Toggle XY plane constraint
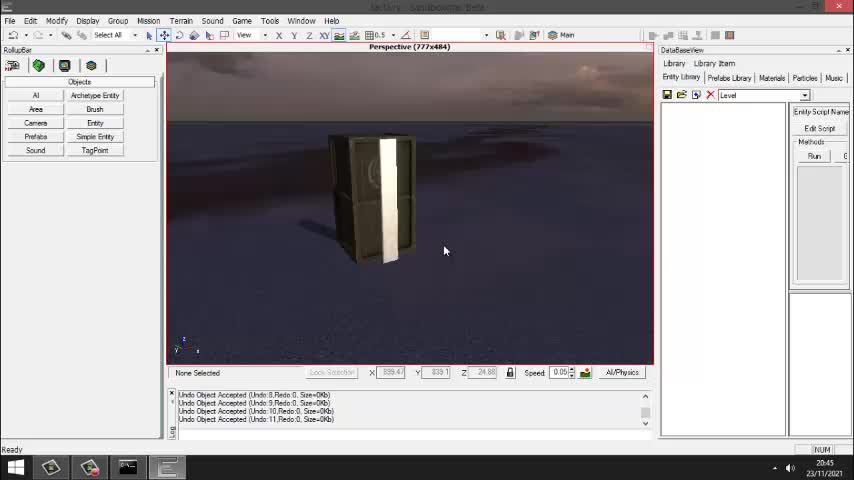Screen dimensions: 854x480 coord(324,35)
